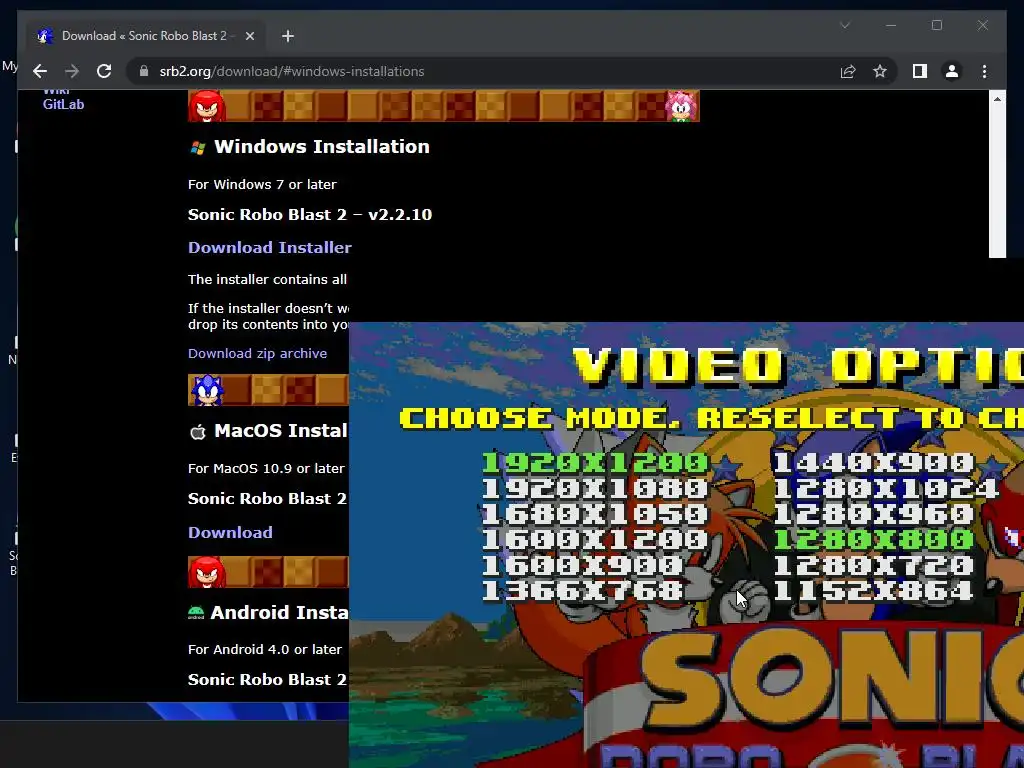Click the browser forward arrow

(72, 71)
